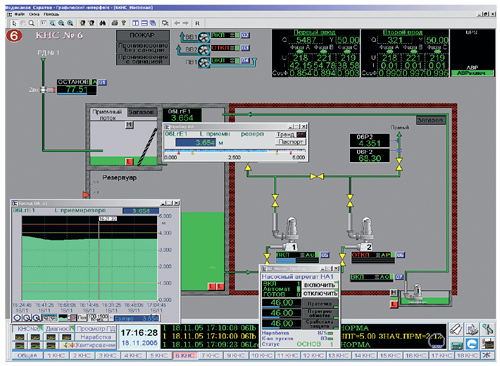The width and height of the screenshot is (500, 366).
Task: Open the Файл menu
Action: (20, 14)
